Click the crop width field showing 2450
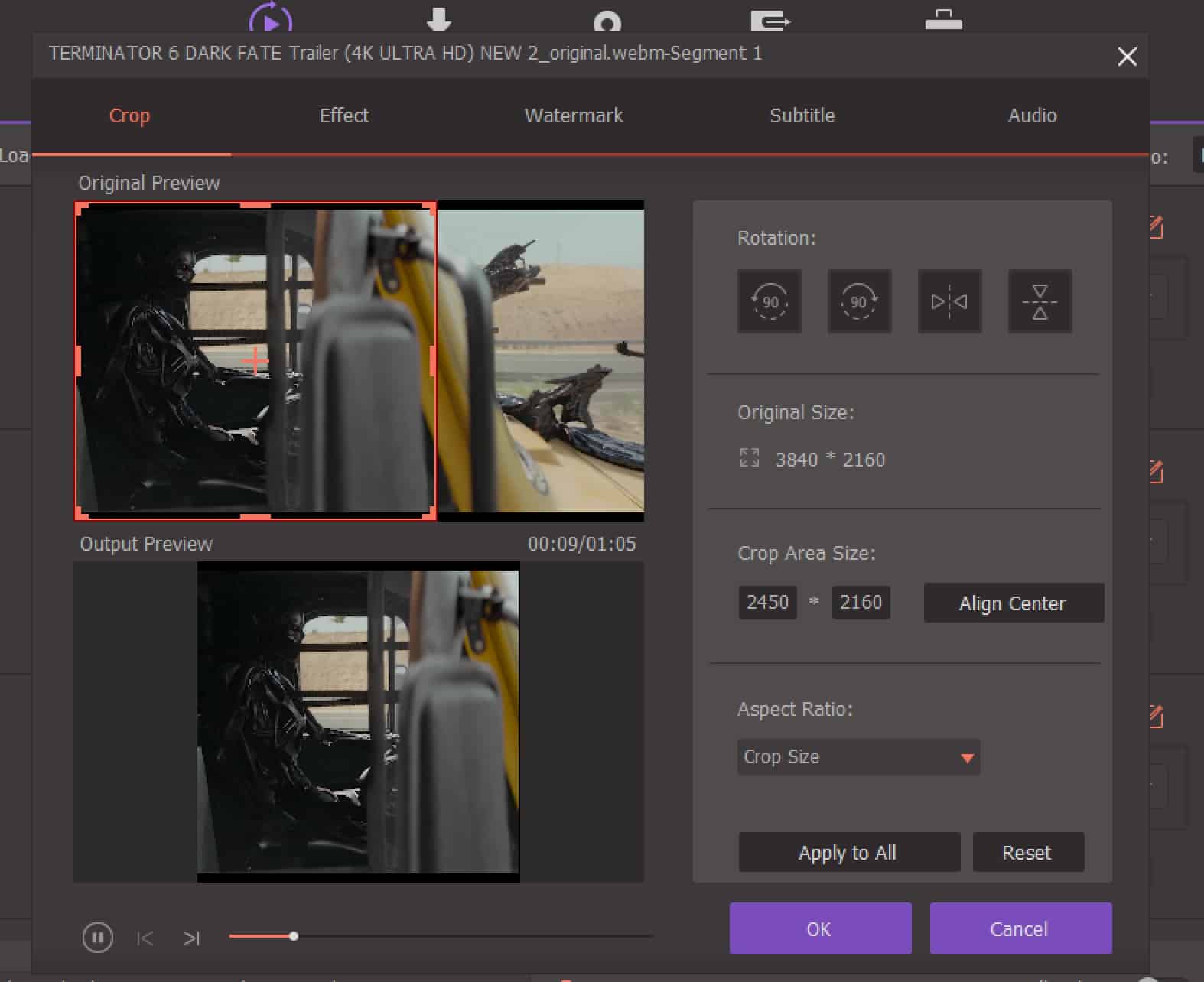Viewport: 1204px width, 982px height. [x=767, y=602]
